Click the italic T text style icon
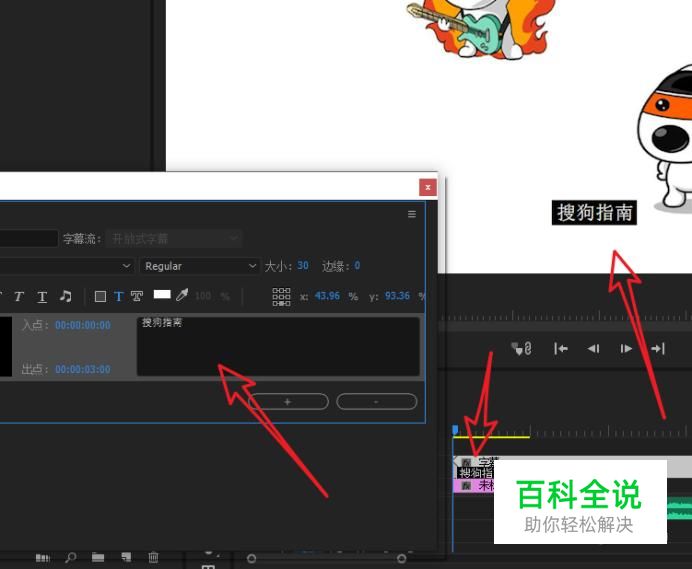 [19, 296]
